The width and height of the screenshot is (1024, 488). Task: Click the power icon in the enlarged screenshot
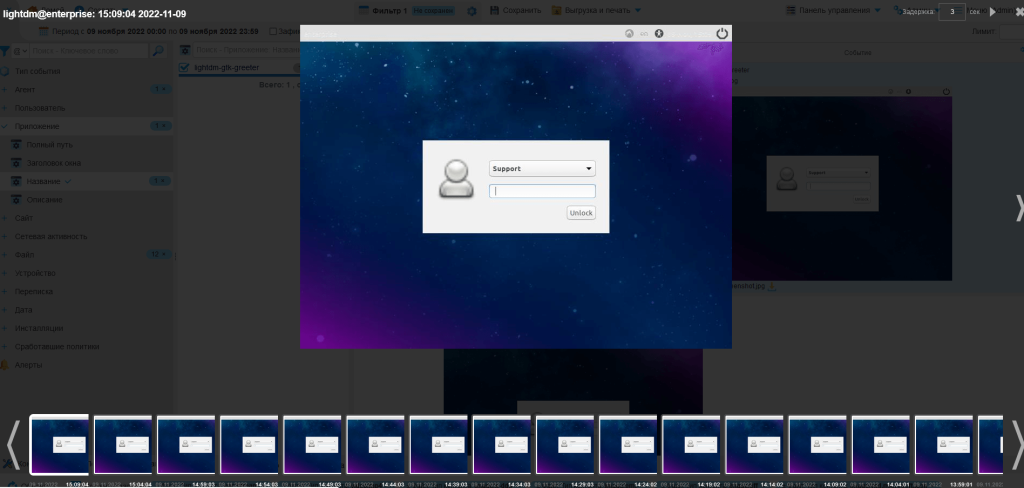click(722, 33)
